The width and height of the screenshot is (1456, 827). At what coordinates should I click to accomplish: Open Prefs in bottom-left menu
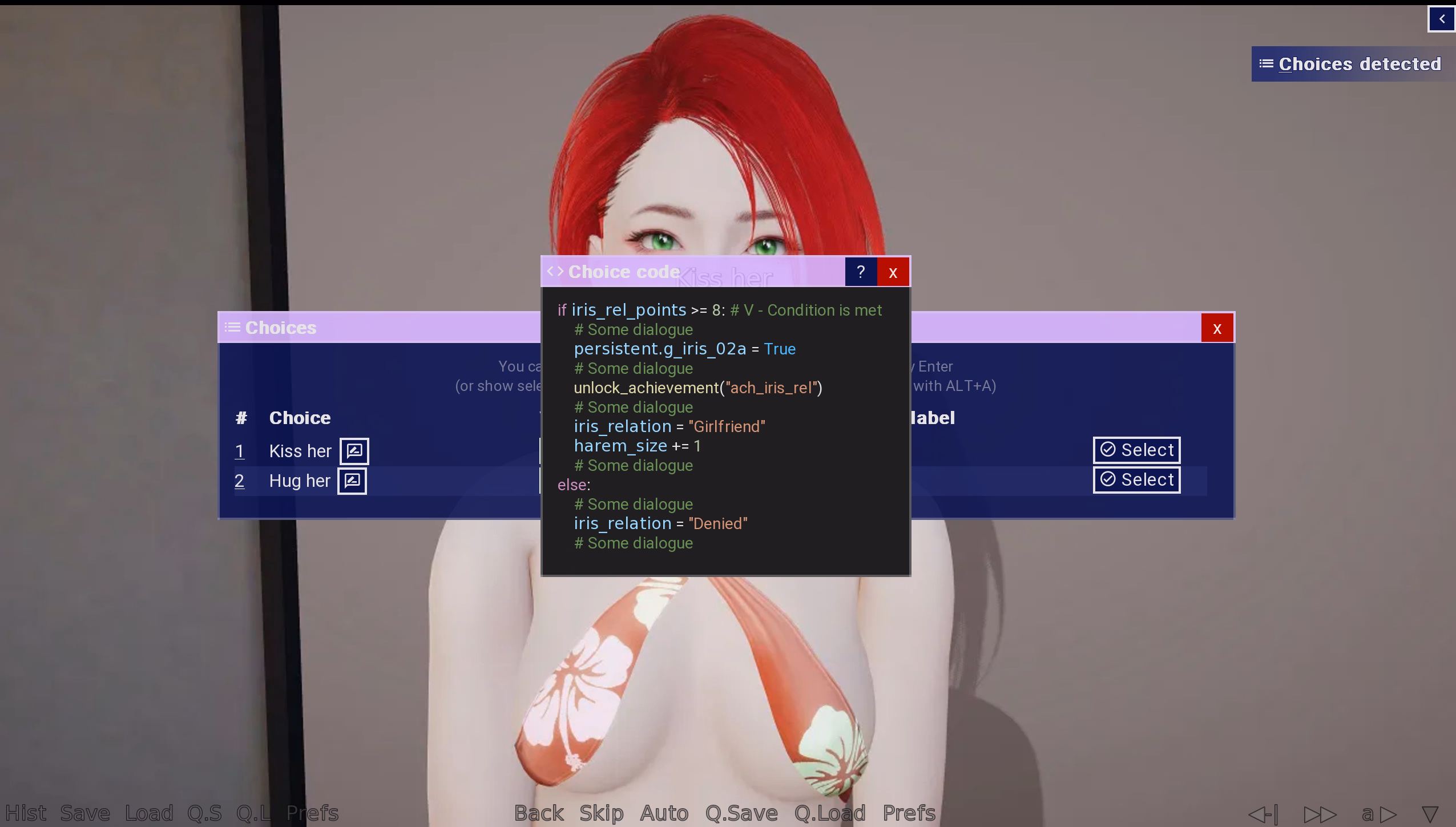(312, 813)
